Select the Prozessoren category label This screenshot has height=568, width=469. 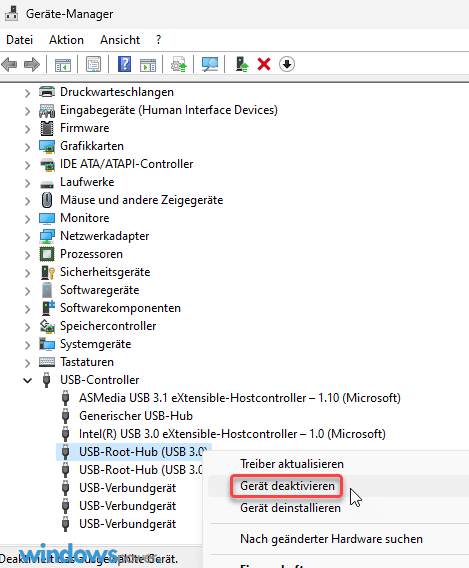91,254
